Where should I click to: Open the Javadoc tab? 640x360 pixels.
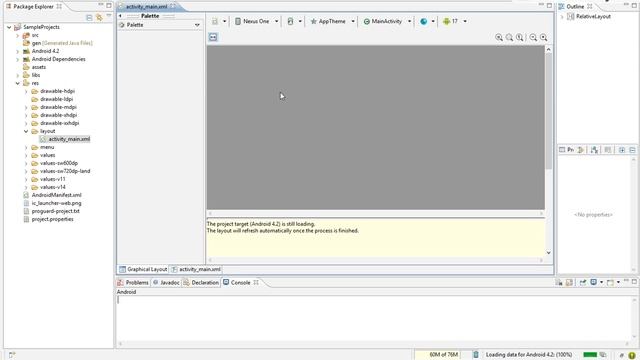pyautogui.click(x=166, y=282)
